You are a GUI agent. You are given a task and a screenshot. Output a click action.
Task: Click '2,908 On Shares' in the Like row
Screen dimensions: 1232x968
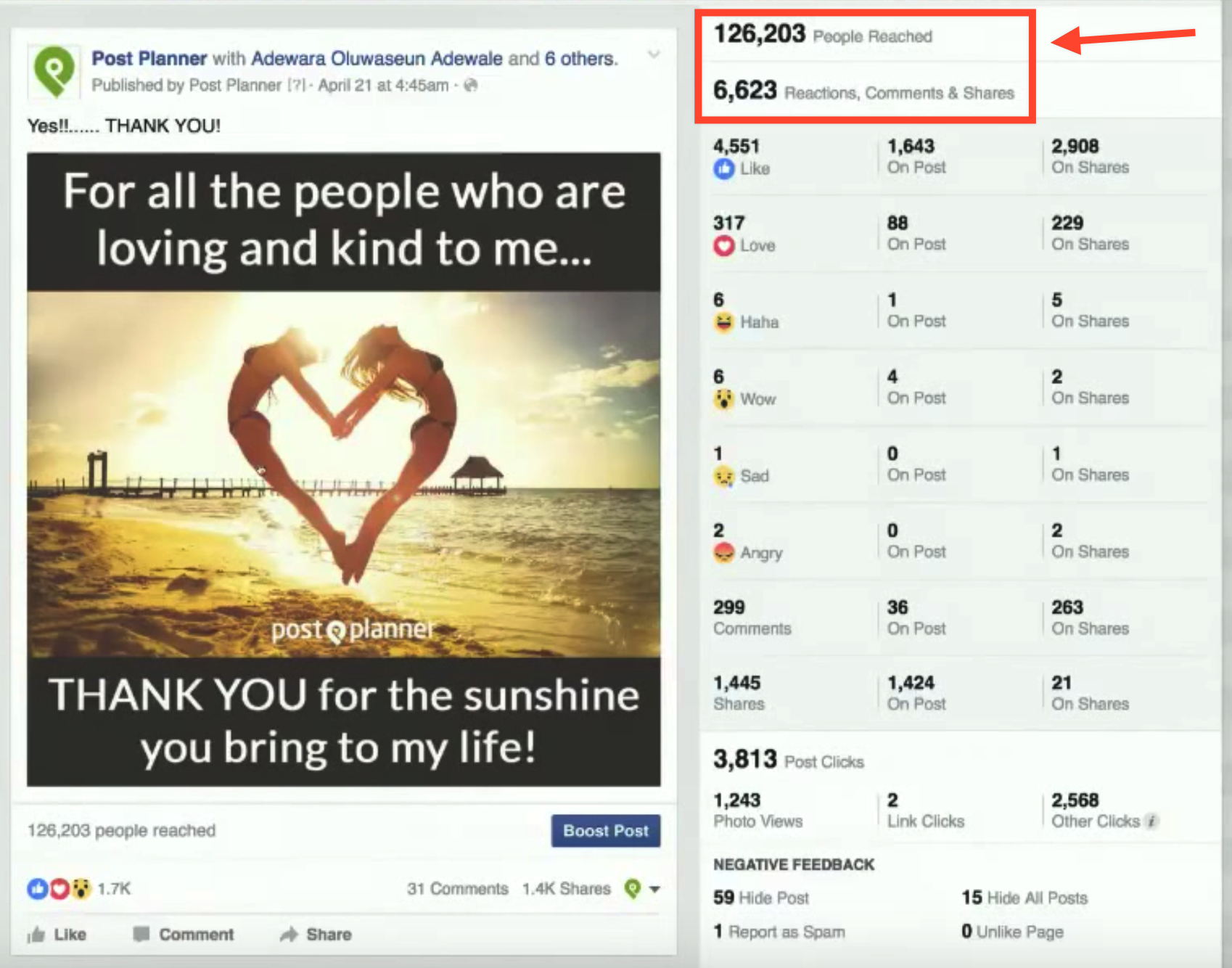pos(1091,157)
